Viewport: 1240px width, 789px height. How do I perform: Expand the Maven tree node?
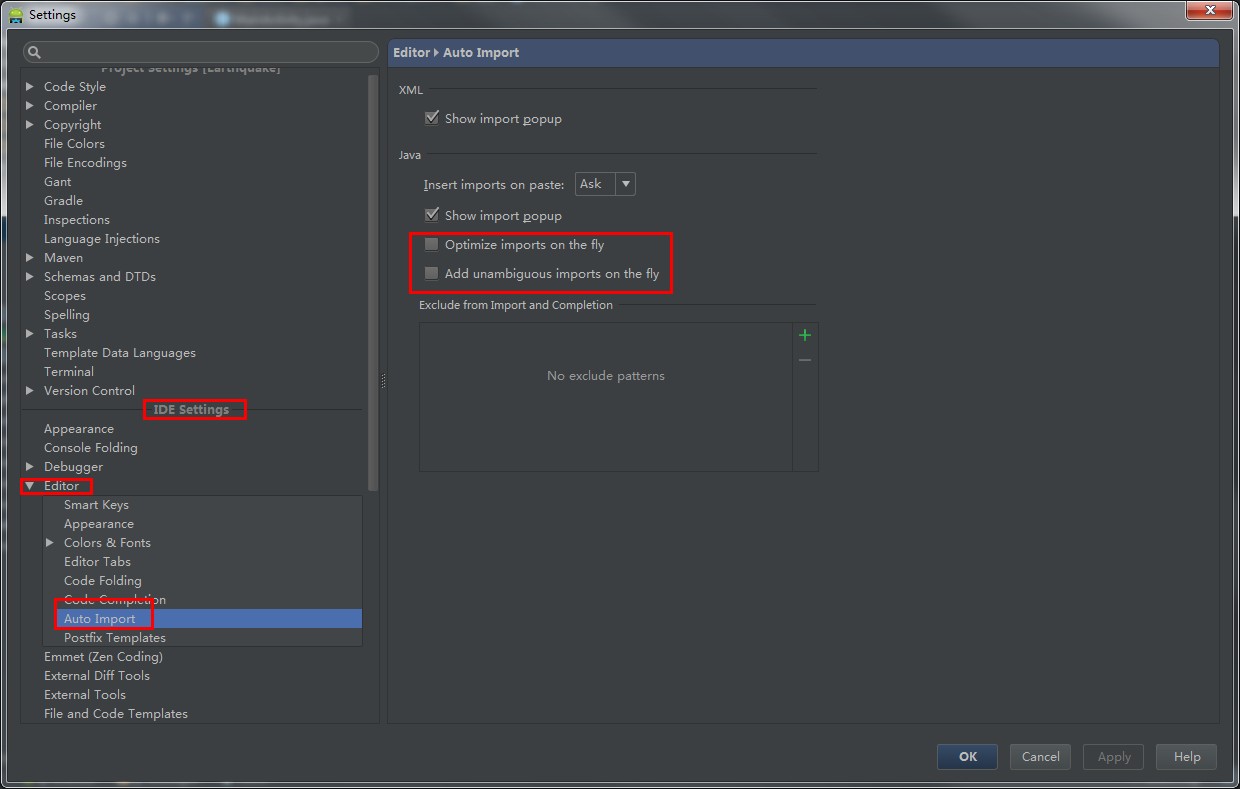(x=30, y=258)
